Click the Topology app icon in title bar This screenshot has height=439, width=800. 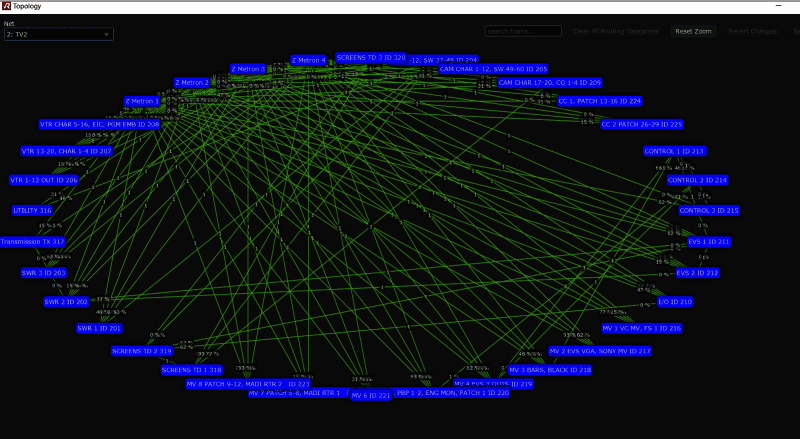coord(6,6)
